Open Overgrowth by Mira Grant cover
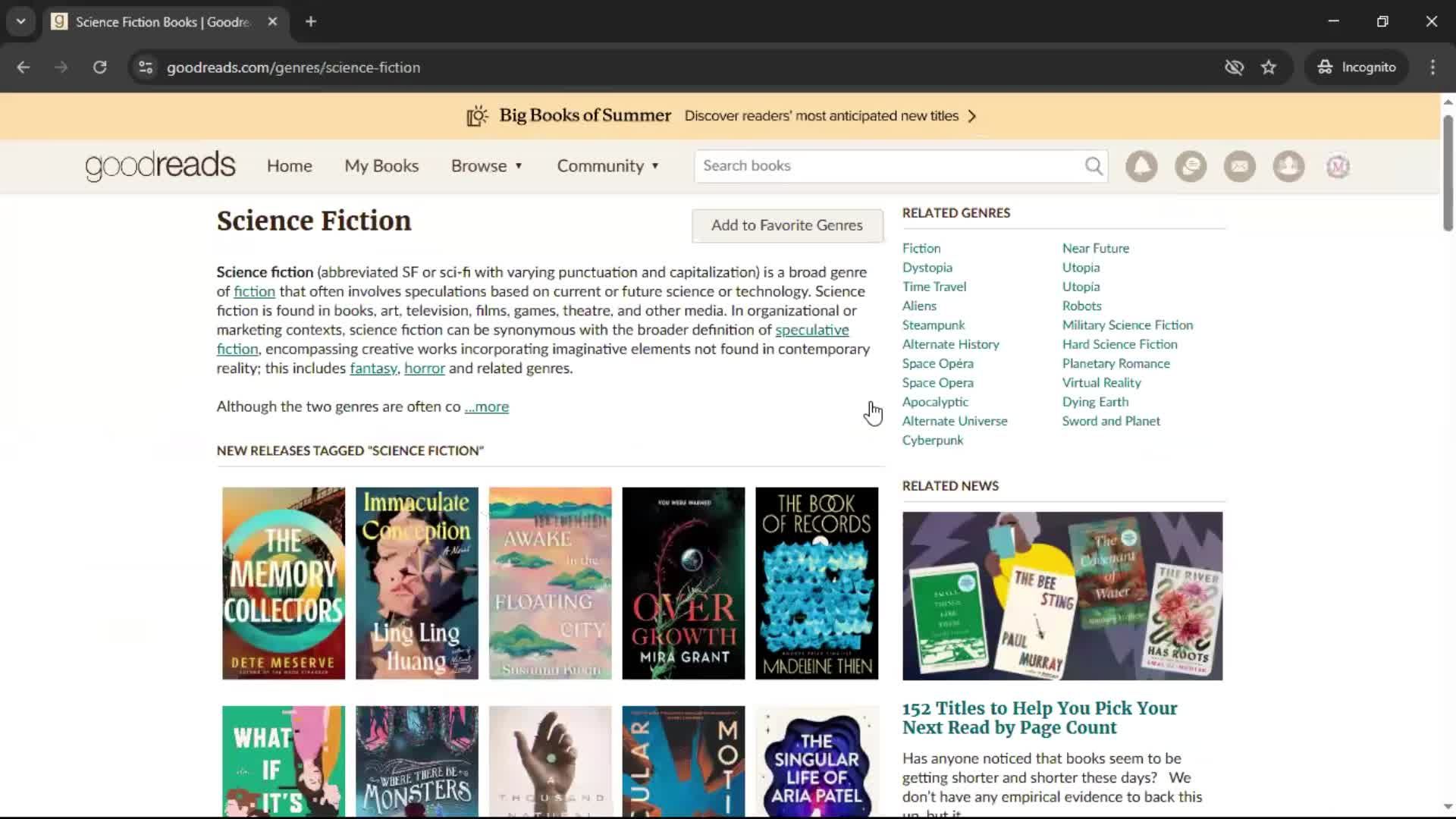1456x819 pixels. (683, 583)
